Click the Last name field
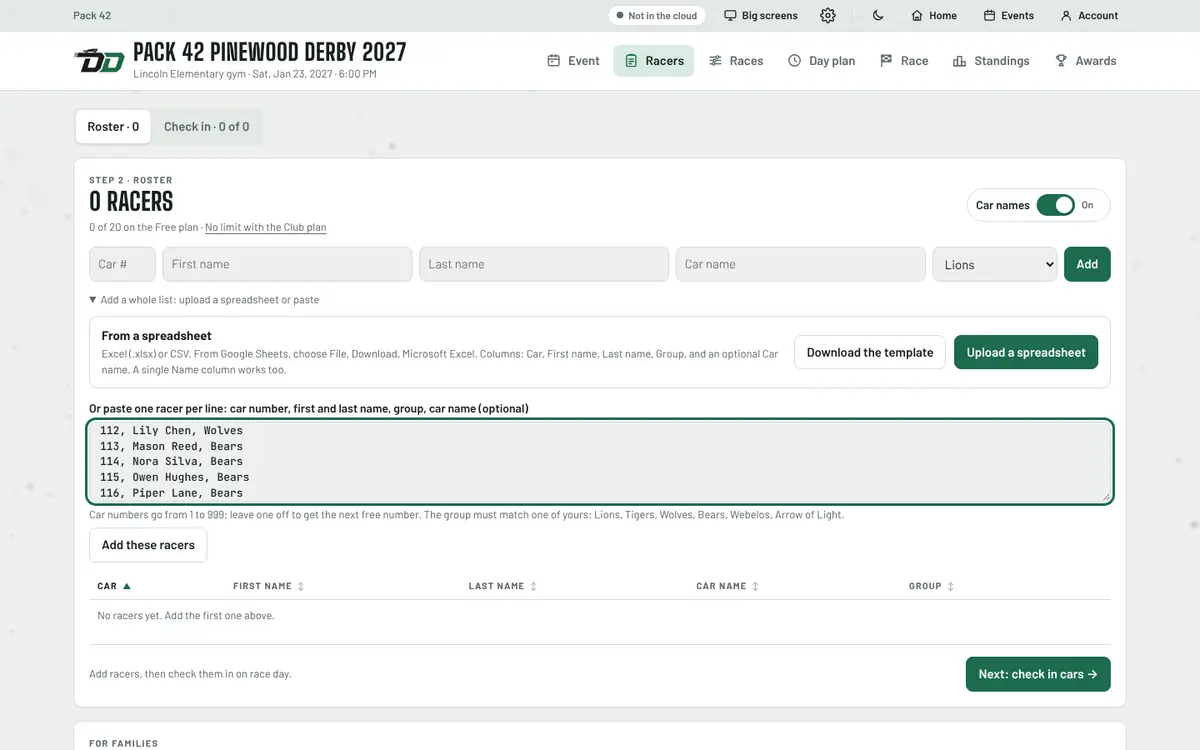The image size is (1200, 750). [544, 264]
